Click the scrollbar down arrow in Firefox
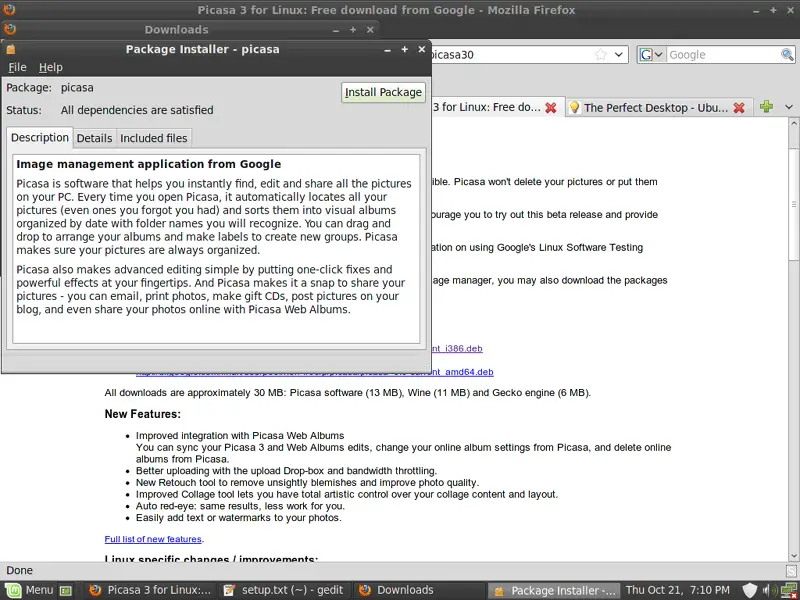 (794, 556)
